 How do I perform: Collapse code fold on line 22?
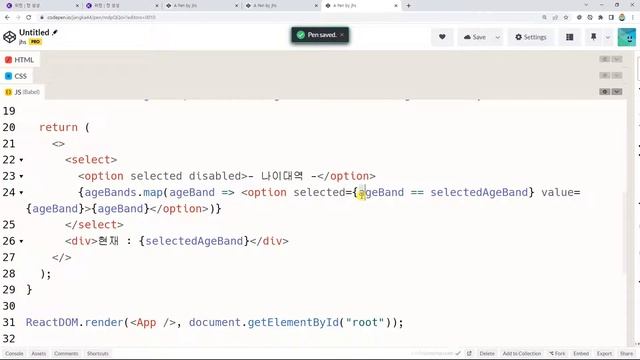21,160
